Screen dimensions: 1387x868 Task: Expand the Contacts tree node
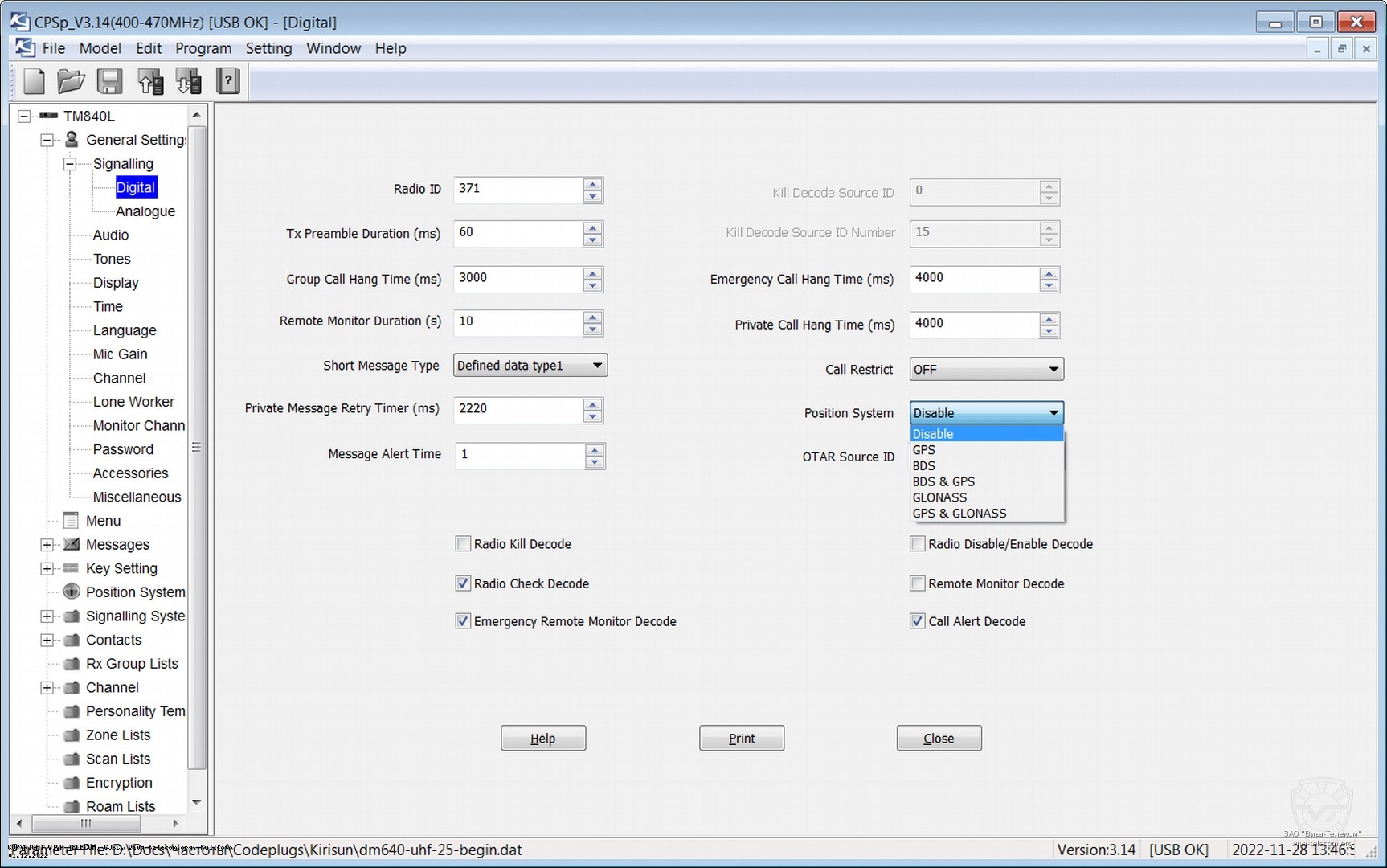pyautogui.click(x=47, y=641)
